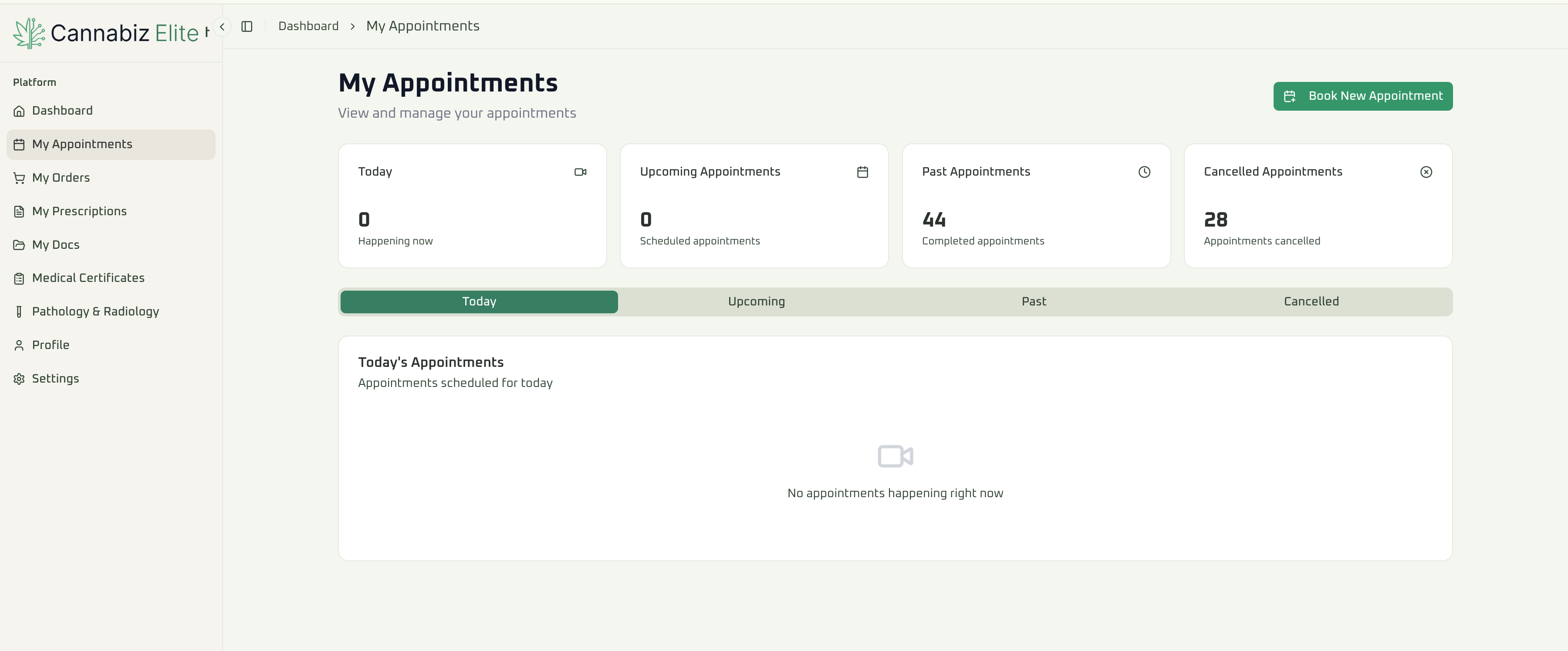The image size is (1568, 651).
Task: Click the cancel icon on Cancelled Appointments card
Action: click(x=1426, y=172)
